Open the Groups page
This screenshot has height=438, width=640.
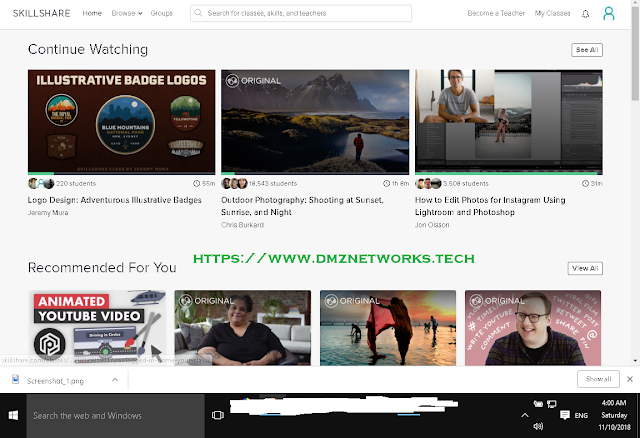(x=161, y=13)
